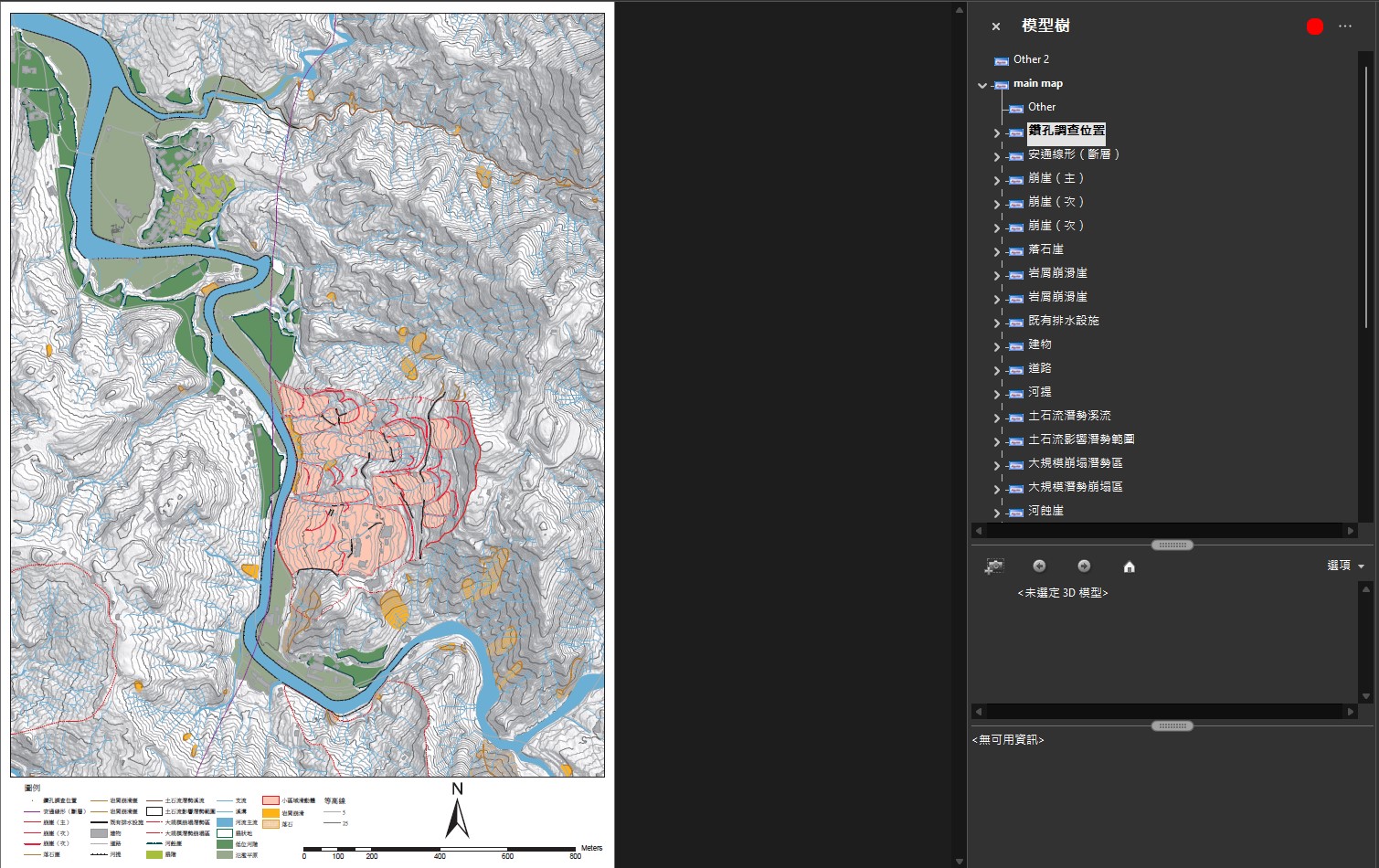Select the 土石流潛勢溪流 label
This screenshot has height=868, width=1379.
pos(1069,416)
